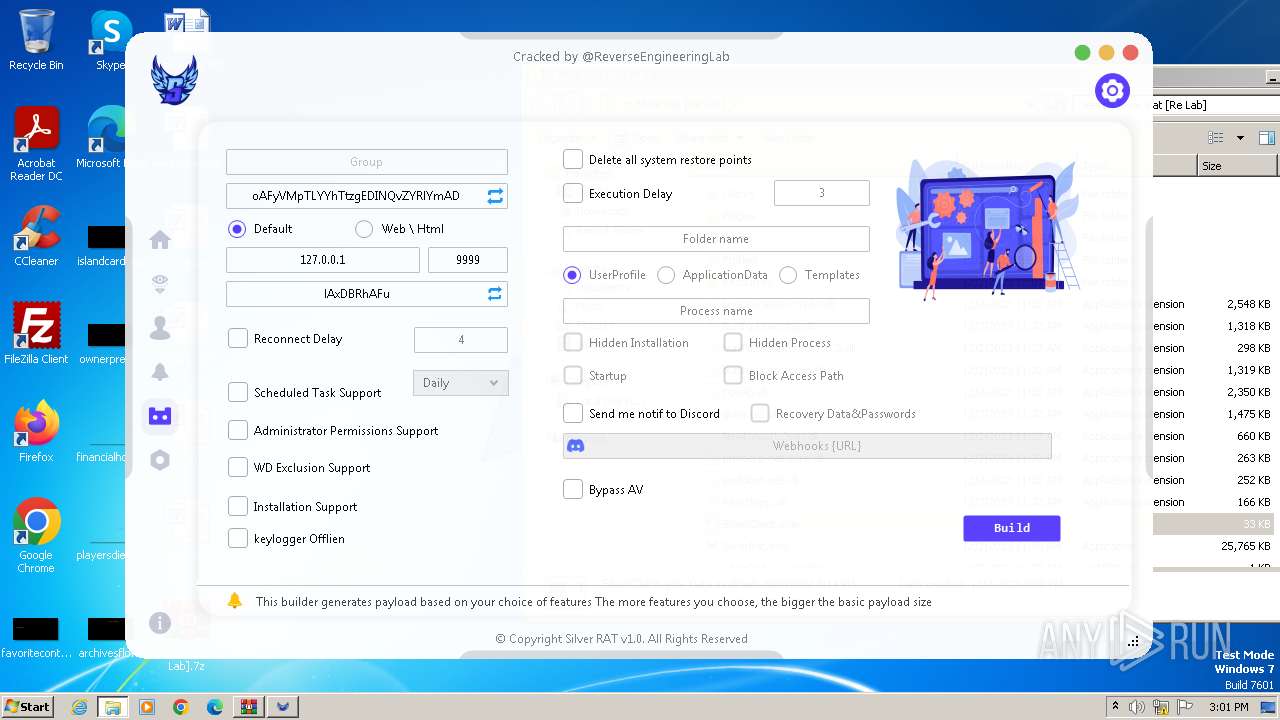Regenerate the oAFyVMpTLYYh key with refresh icon
Screen dimensions: 1280x720
point(495,196)
